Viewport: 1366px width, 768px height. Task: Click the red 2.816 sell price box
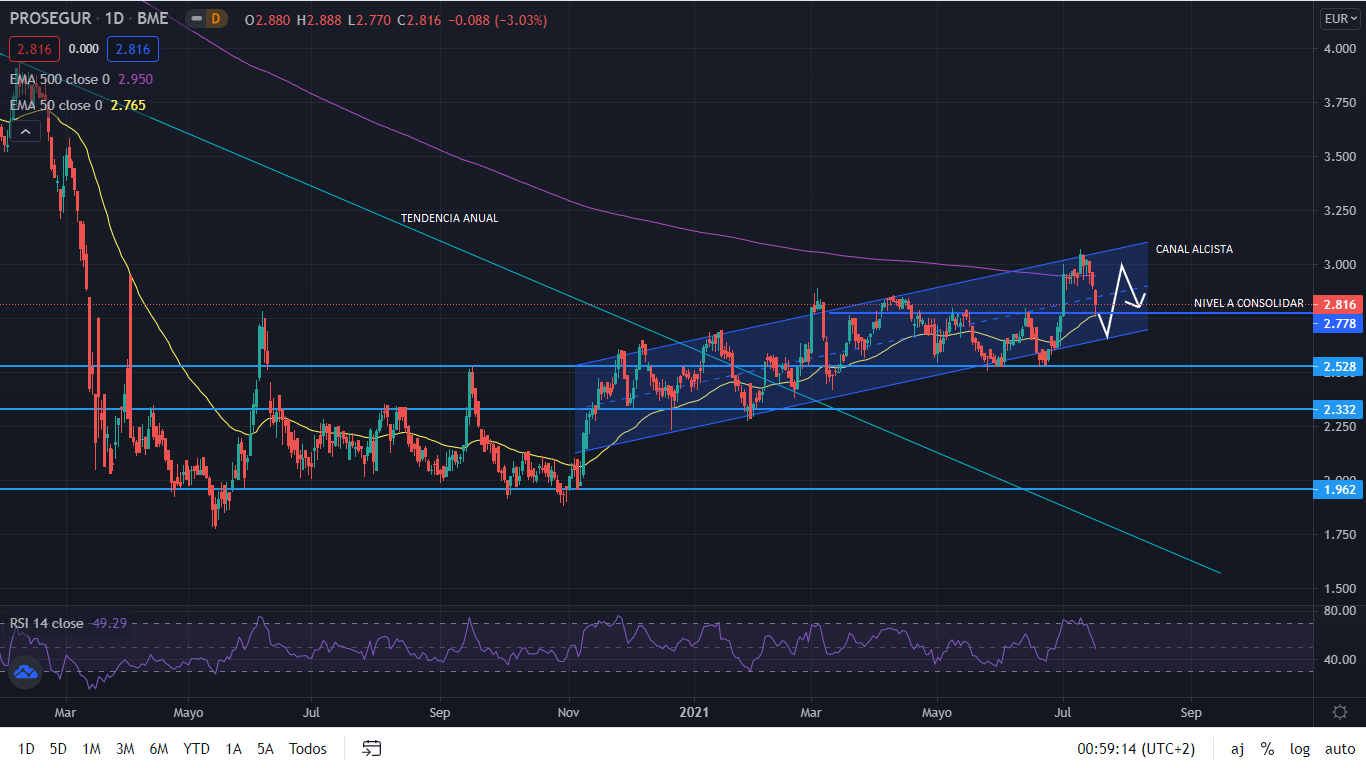(35, 48)
